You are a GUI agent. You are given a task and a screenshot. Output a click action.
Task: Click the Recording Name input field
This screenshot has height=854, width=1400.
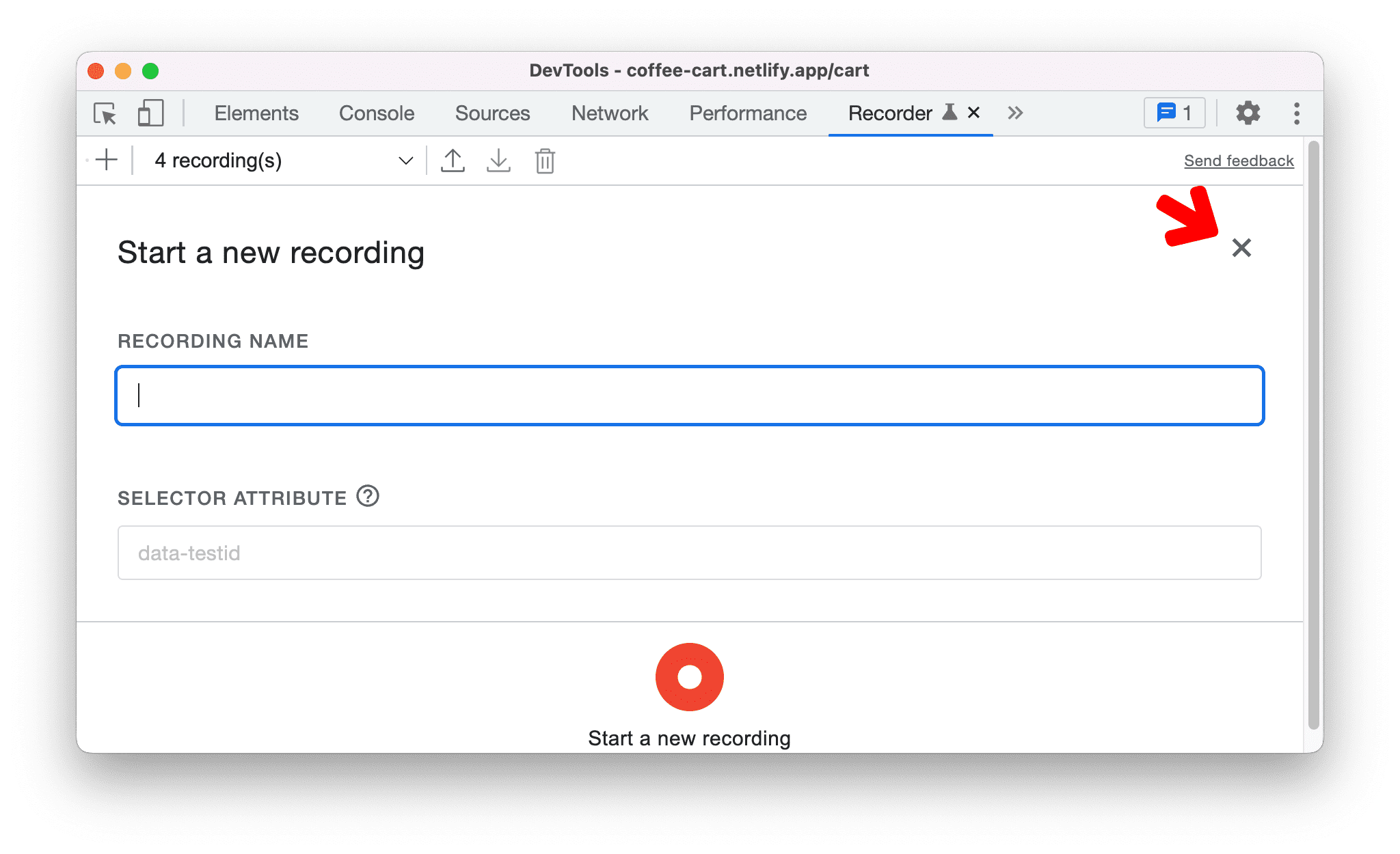tap(691, 393)
